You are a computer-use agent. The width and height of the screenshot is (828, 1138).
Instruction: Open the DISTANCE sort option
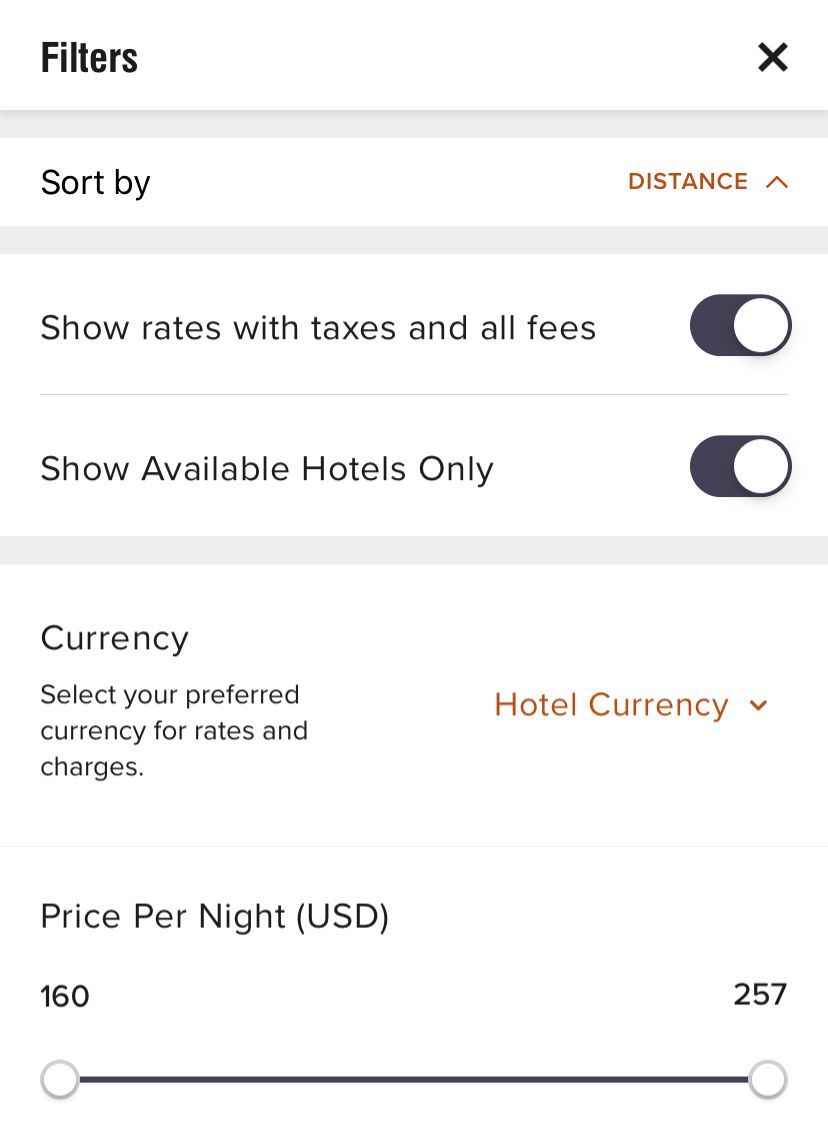[x=687, y=182]
